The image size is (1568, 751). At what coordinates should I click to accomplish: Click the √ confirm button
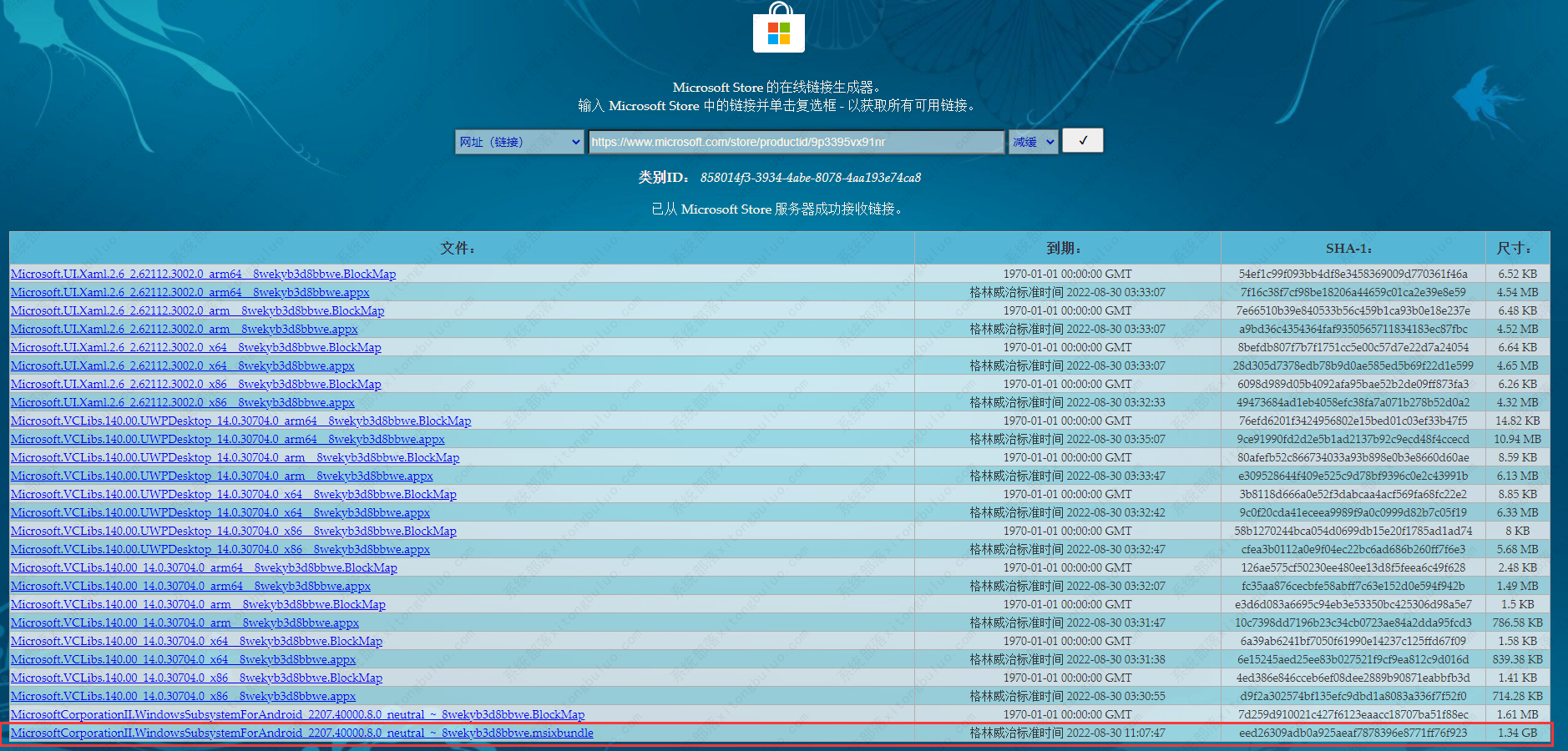1082,140
